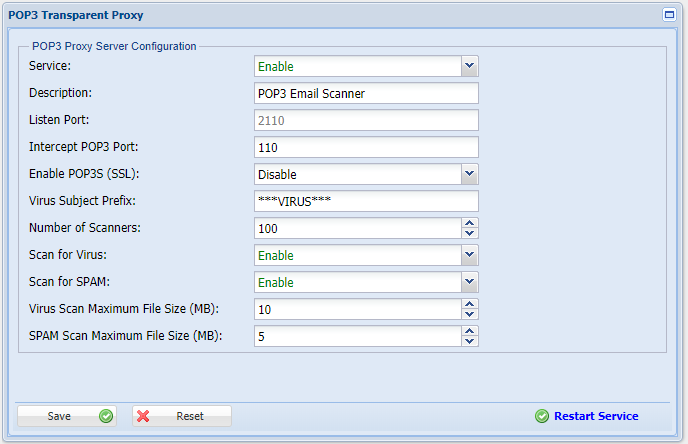Click the red X Reset icon
688x444 pixels.
pos(144,416)
